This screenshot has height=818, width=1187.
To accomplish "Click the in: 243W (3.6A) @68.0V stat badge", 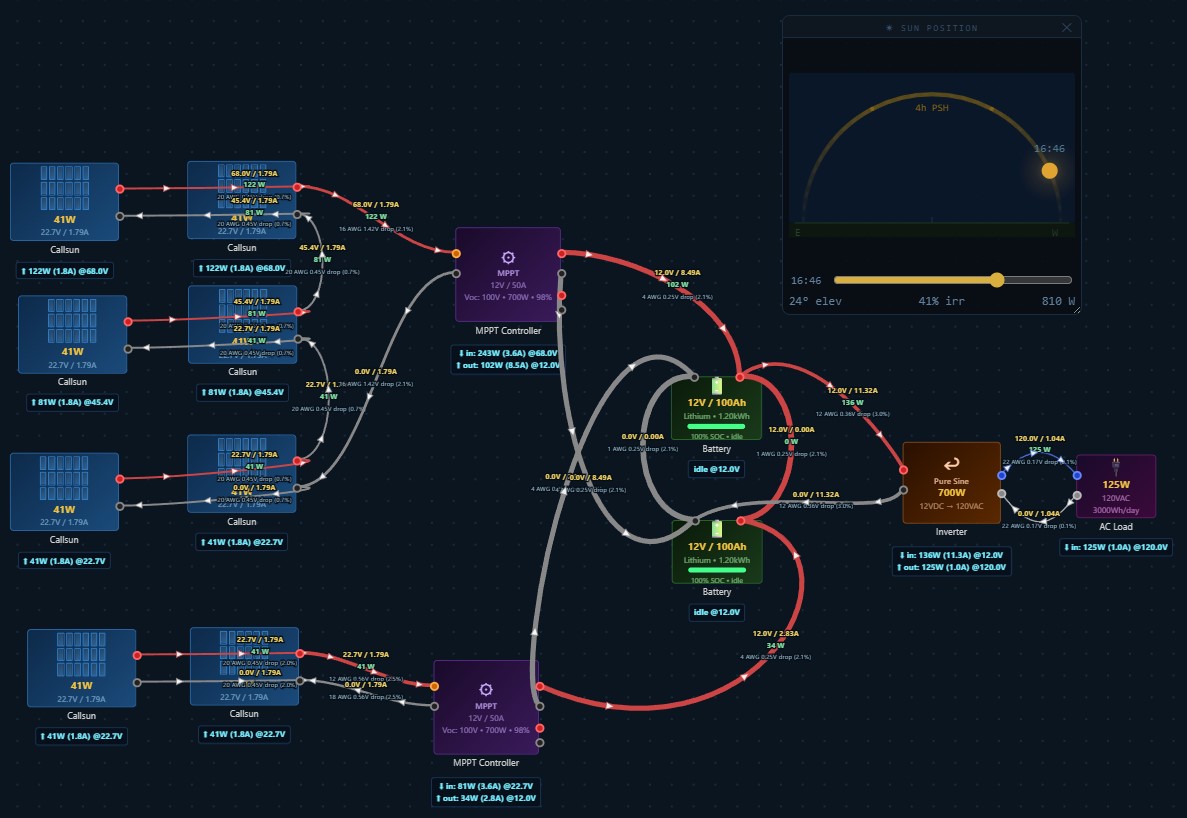I will click(508, 352).
